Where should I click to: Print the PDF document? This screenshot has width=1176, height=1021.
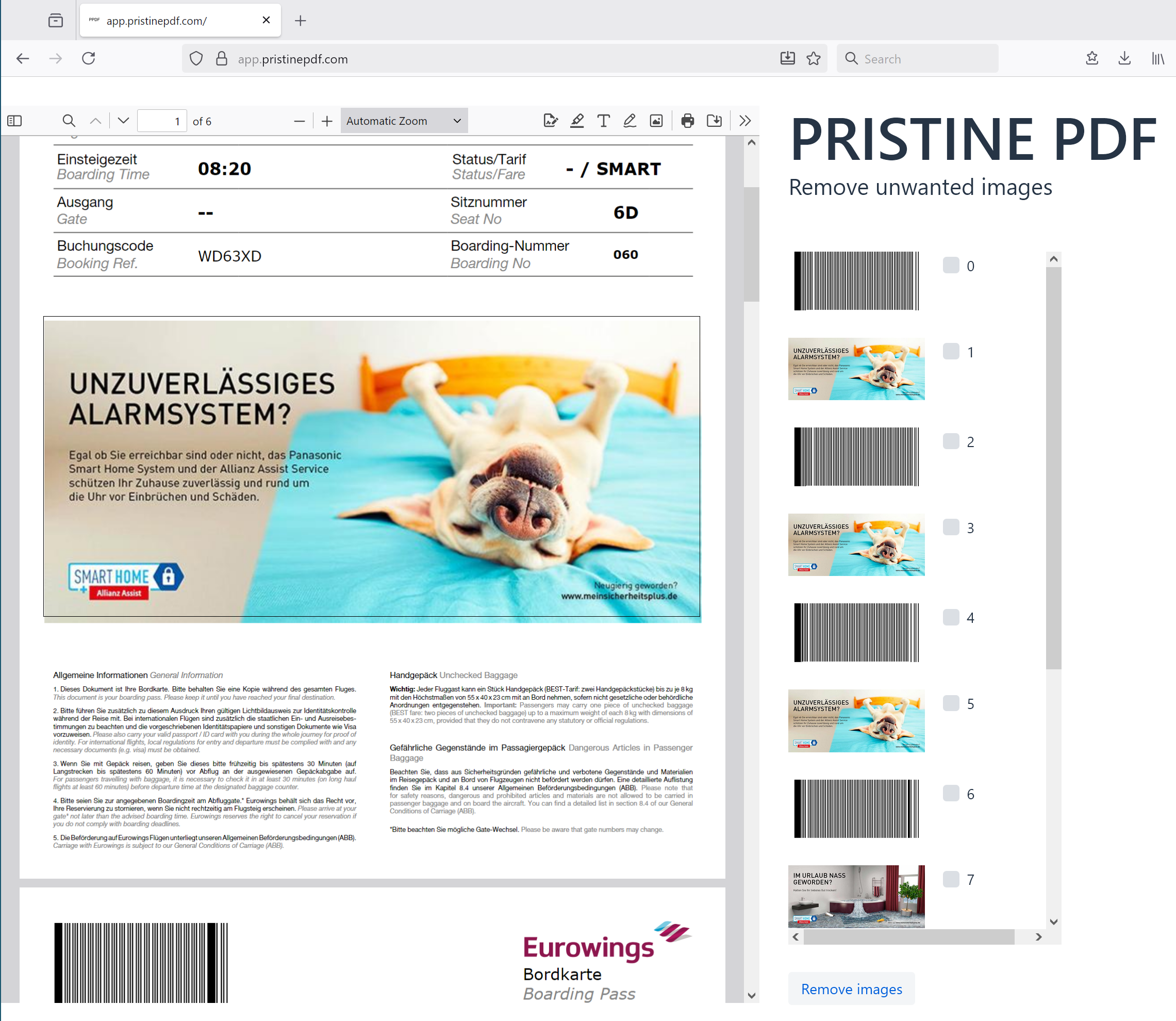[688, 121]
